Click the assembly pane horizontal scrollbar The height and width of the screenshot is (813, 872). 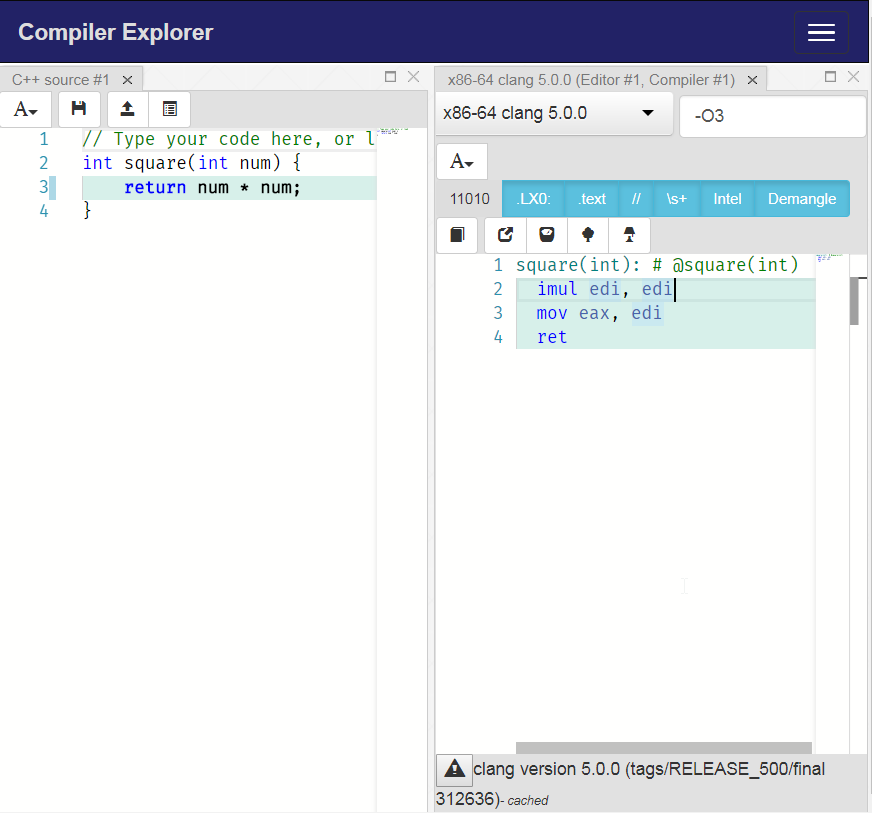663,748
